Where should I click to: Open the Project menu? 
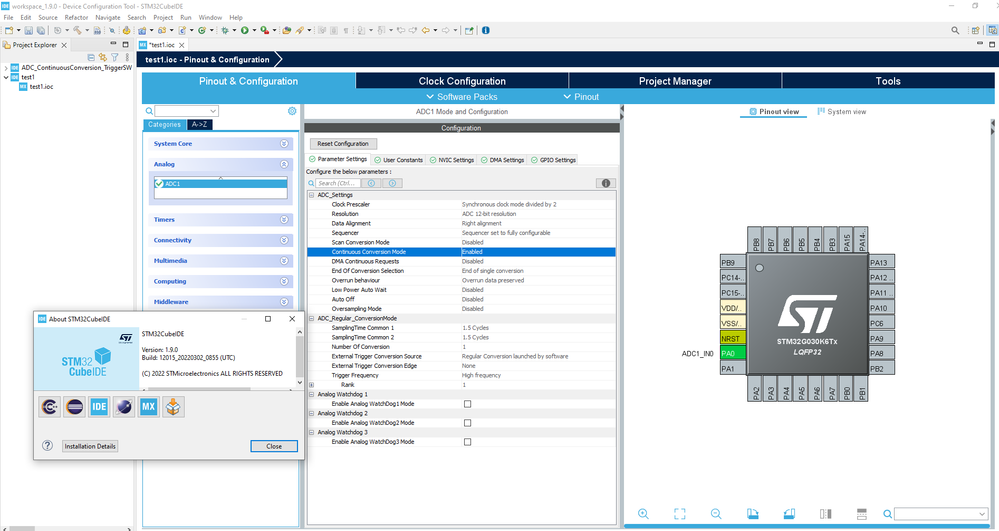click(163, 17)
